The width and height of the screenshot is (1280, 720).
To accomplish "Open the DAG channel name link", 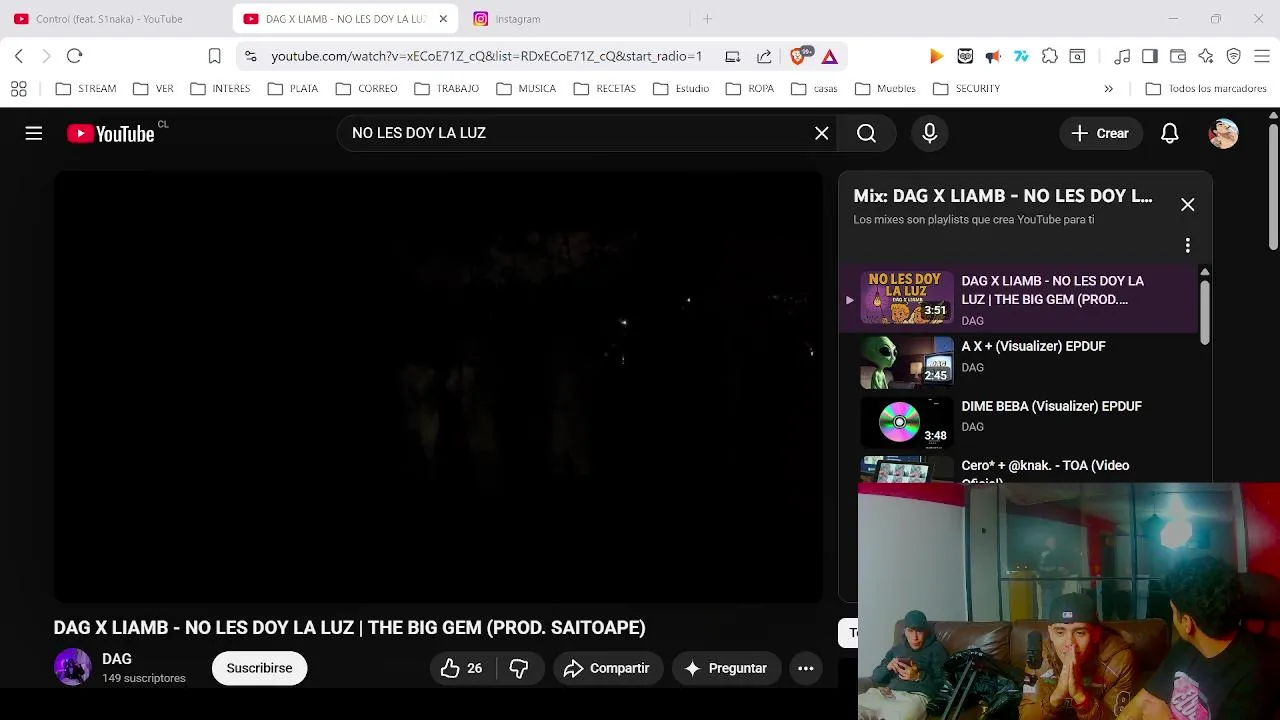I will [117, 659].
